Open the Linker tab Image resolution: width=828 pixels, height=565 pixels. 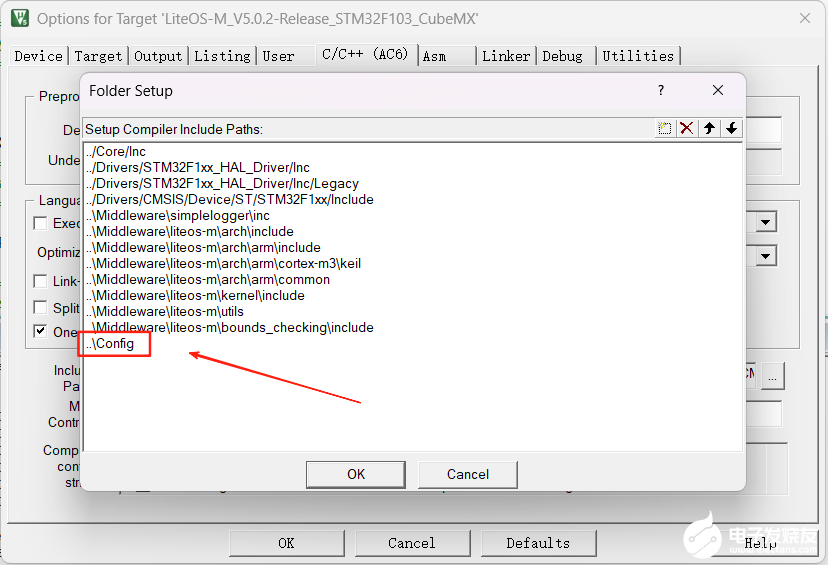(506, 56)
